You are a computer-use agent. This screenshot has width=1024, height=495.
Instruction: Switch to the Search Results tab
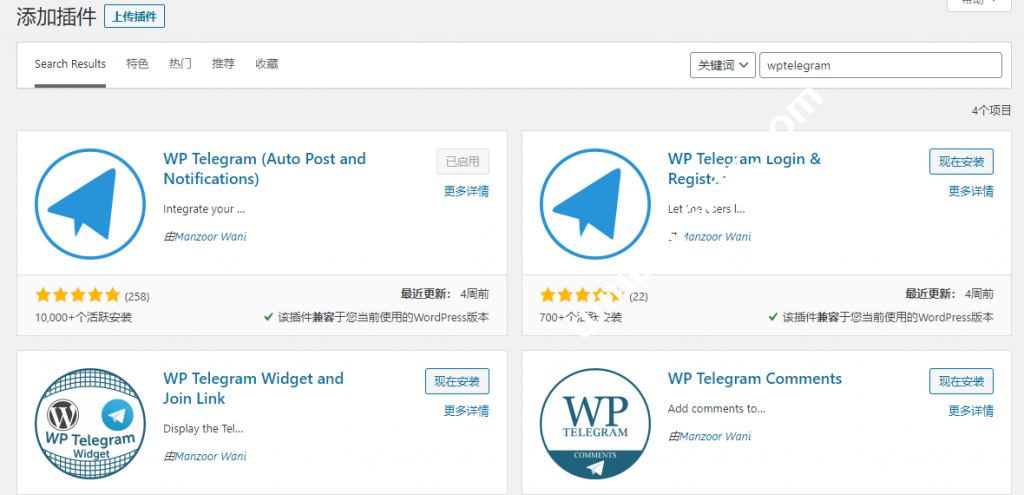tap(70, 64)
